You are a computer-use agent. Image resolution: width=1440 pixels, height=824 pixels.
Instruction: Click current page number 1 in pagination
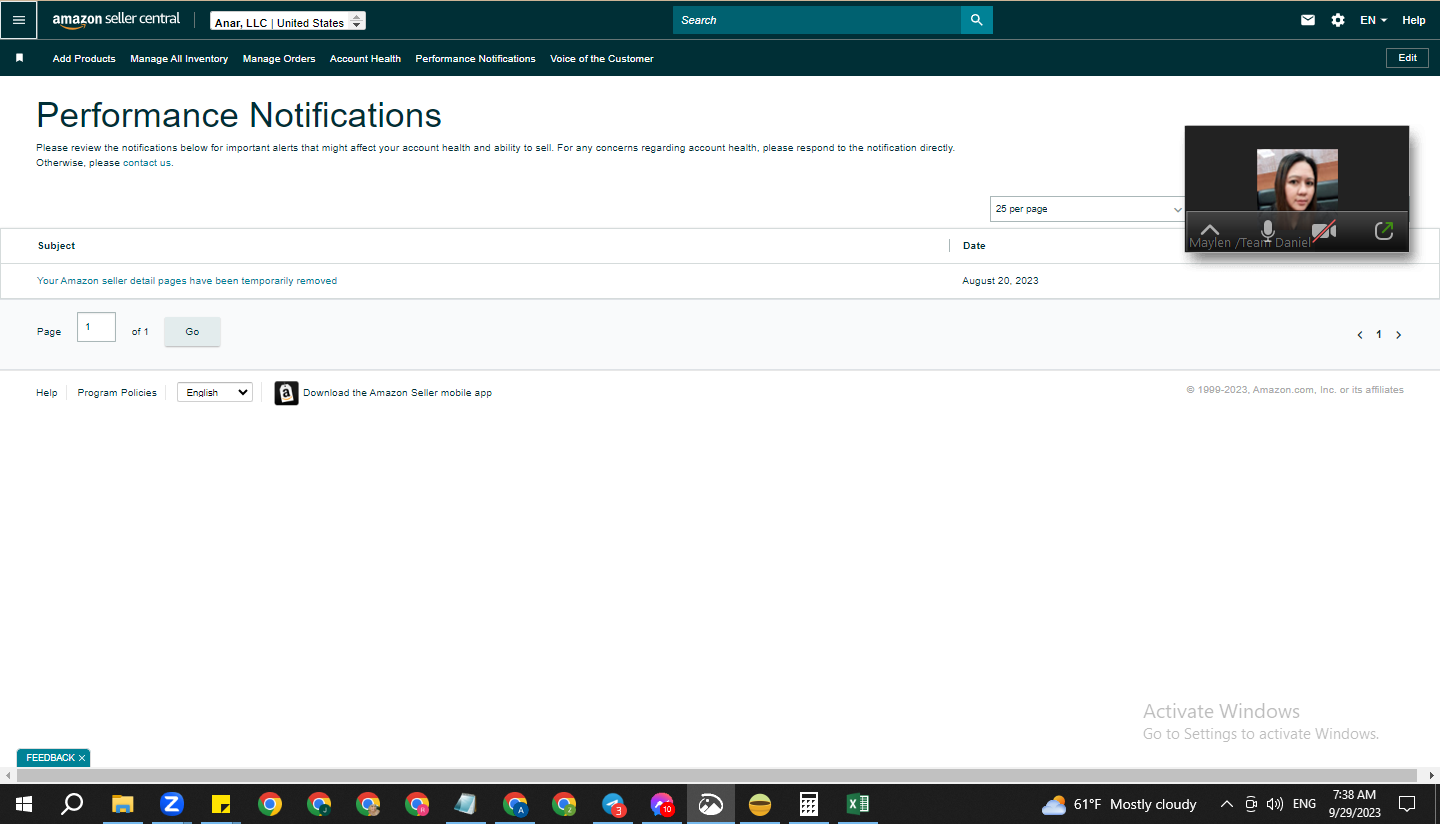pos(1379,335)
